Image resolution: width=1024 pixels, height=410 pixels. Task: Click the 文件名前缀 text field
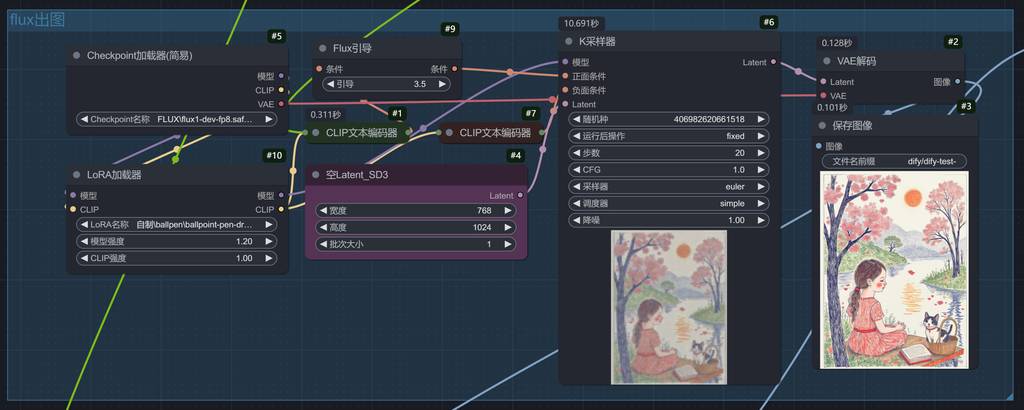point(895,161)
